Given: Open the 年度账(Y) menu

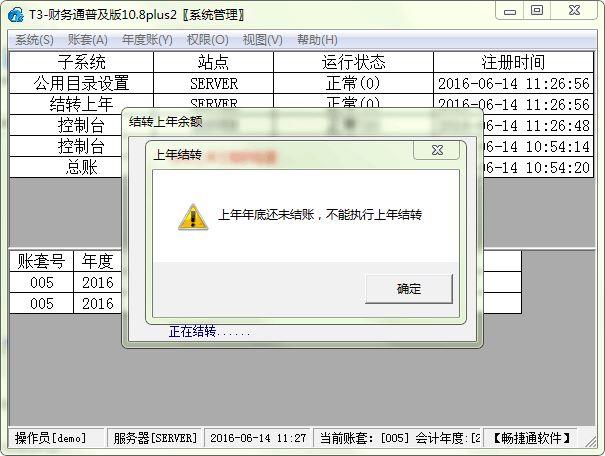Looking at the screenshot, I should coord(147,40).
